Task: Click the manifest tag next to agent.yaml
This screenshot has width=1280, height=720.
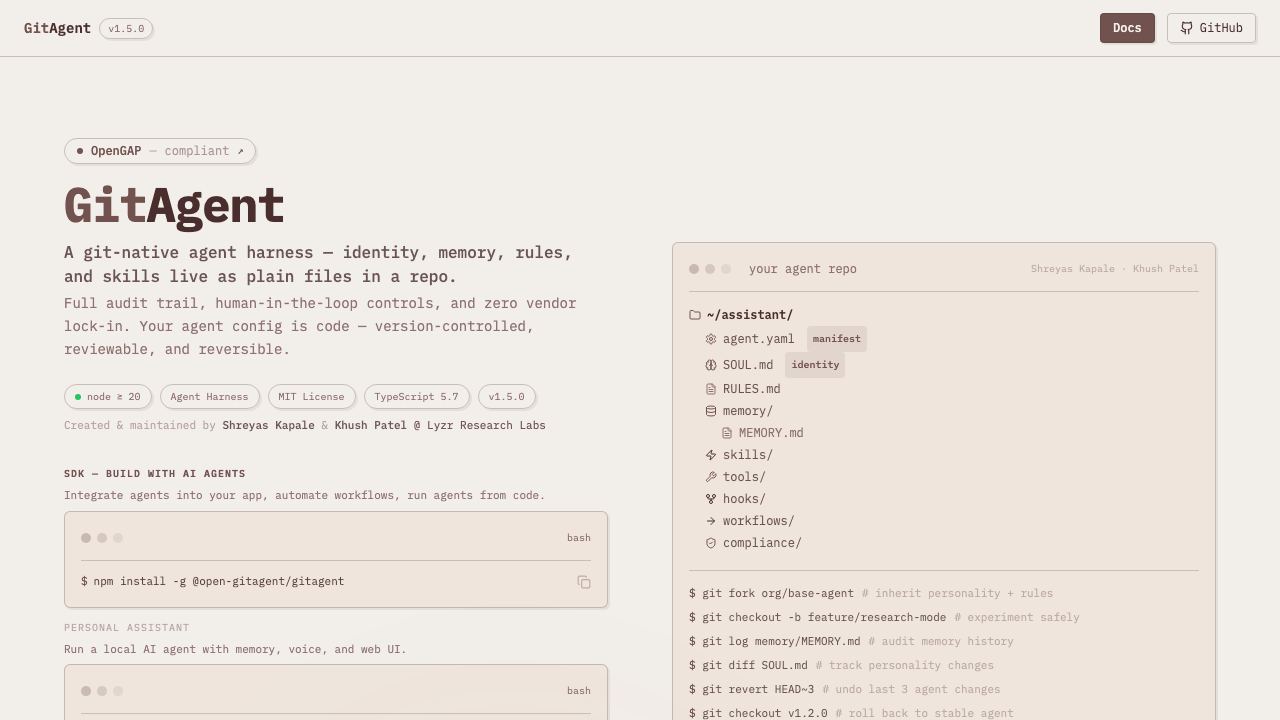Action: coord(837,339)
